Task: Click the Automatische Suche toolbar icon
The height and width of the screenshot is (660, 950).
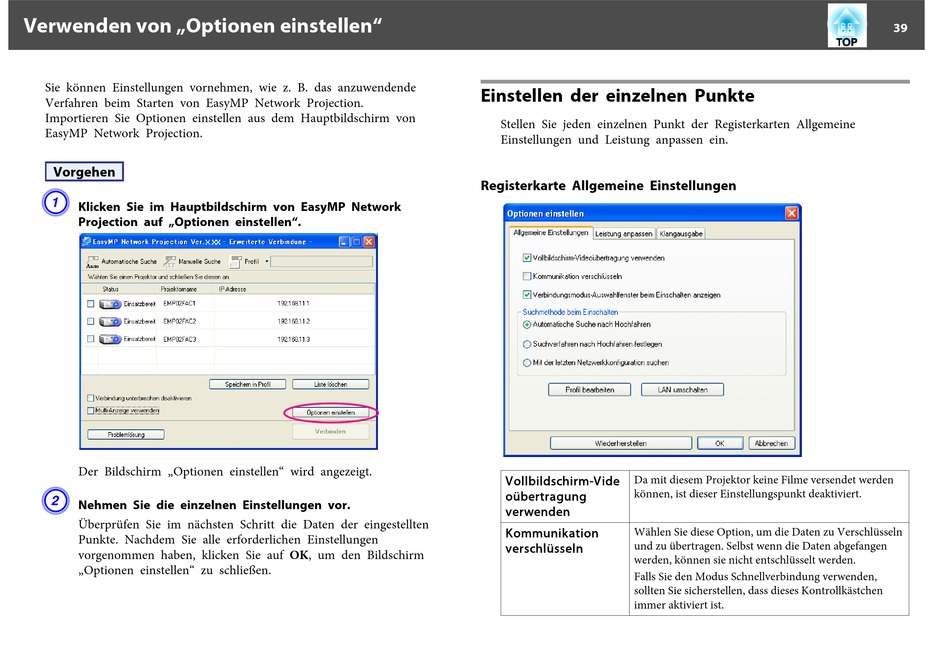Action: click(93, 261)
